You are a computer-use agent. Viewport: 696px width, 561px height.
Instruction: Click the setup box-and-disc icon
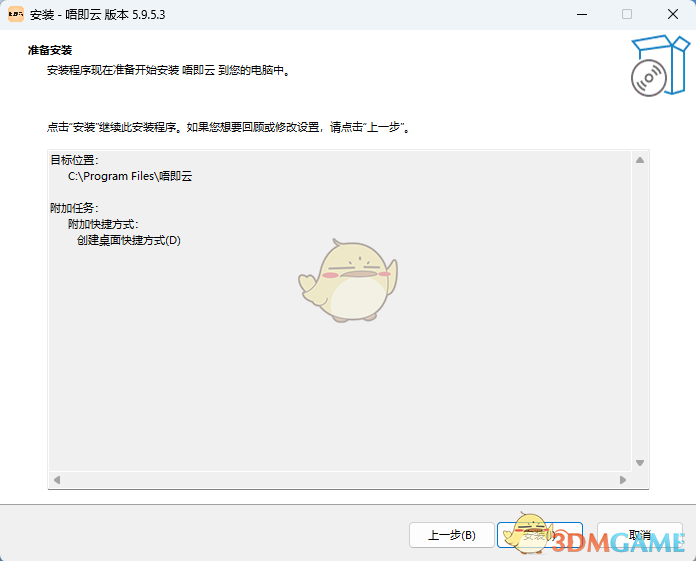coord(660,65)
